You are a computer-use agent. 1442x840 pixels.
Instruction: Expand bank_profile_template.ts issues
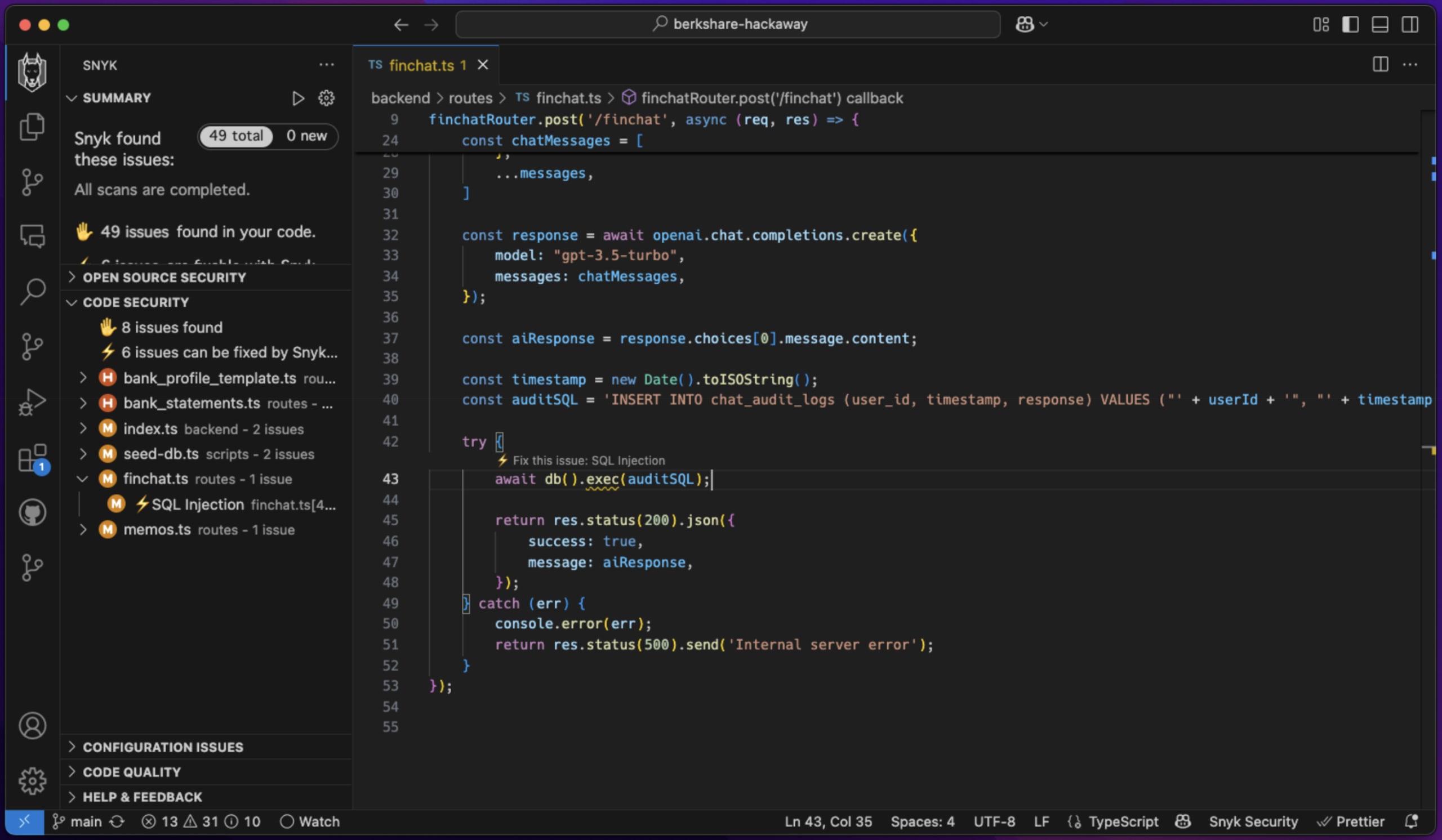(83, 378)
